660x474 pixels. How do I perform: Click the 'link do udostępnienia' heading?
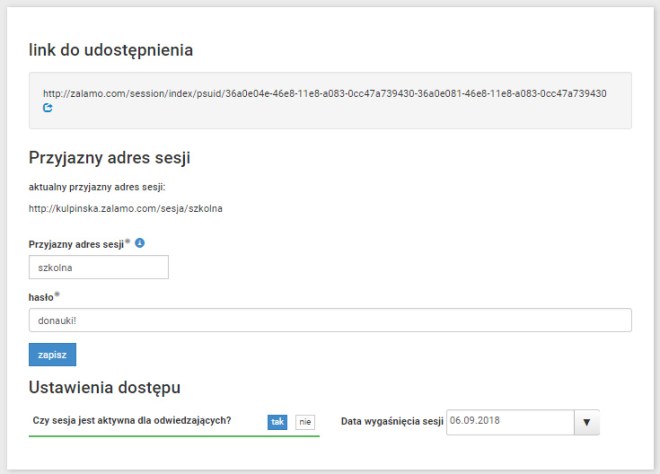click(x=110, y=49)
